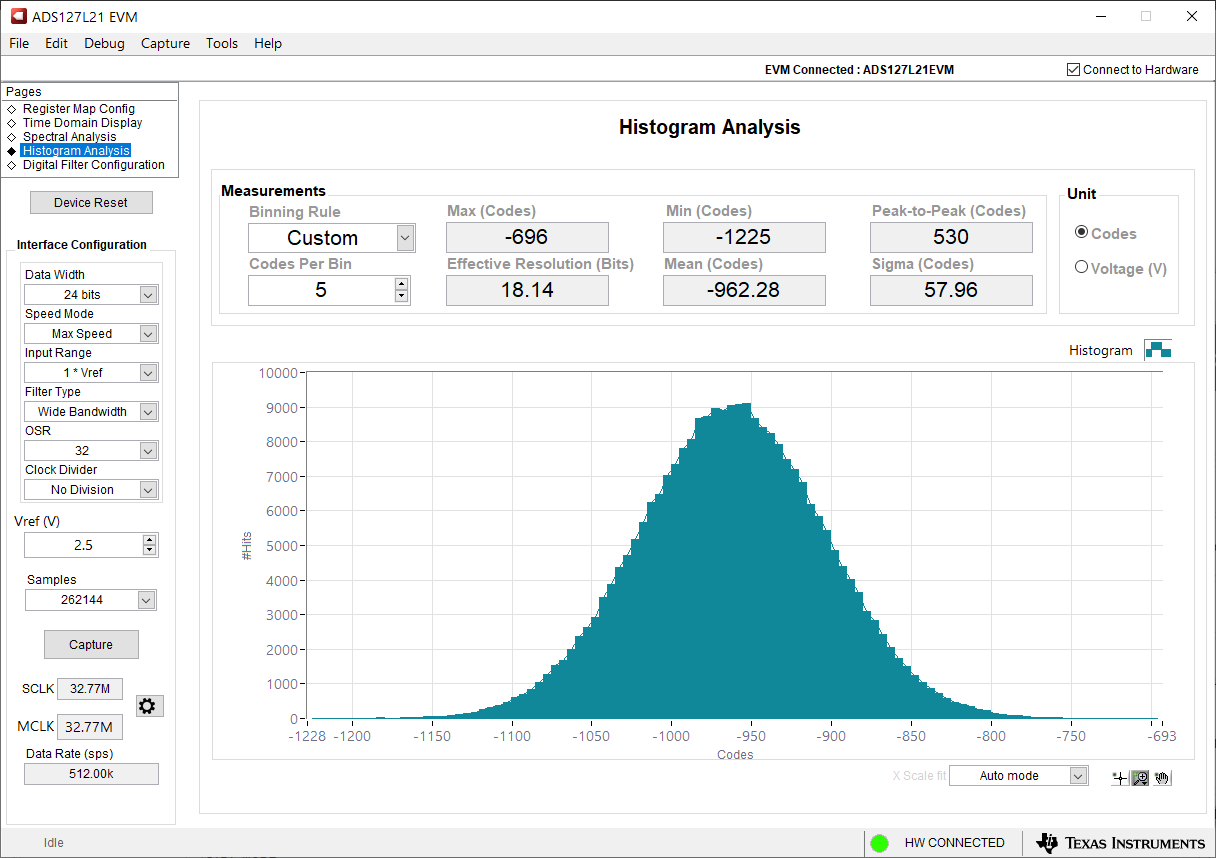Go to Spectral Analysis page

69,137
